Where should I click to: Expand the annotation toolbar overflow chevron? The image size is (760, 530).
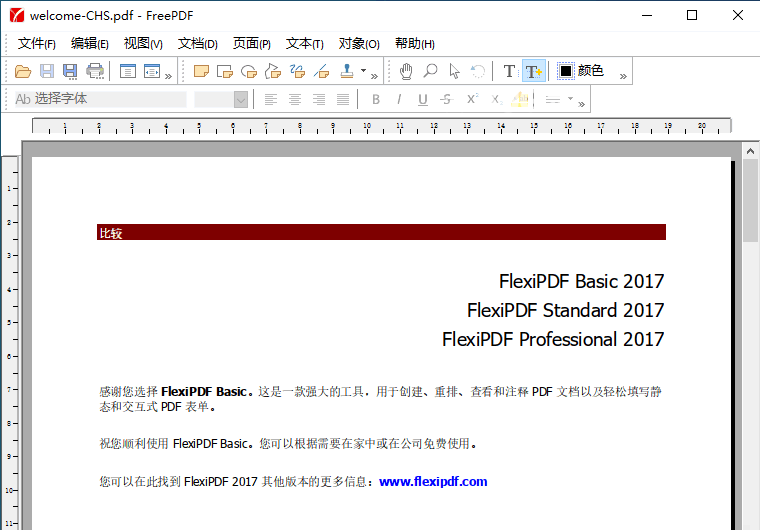click(x=374, y=76)
